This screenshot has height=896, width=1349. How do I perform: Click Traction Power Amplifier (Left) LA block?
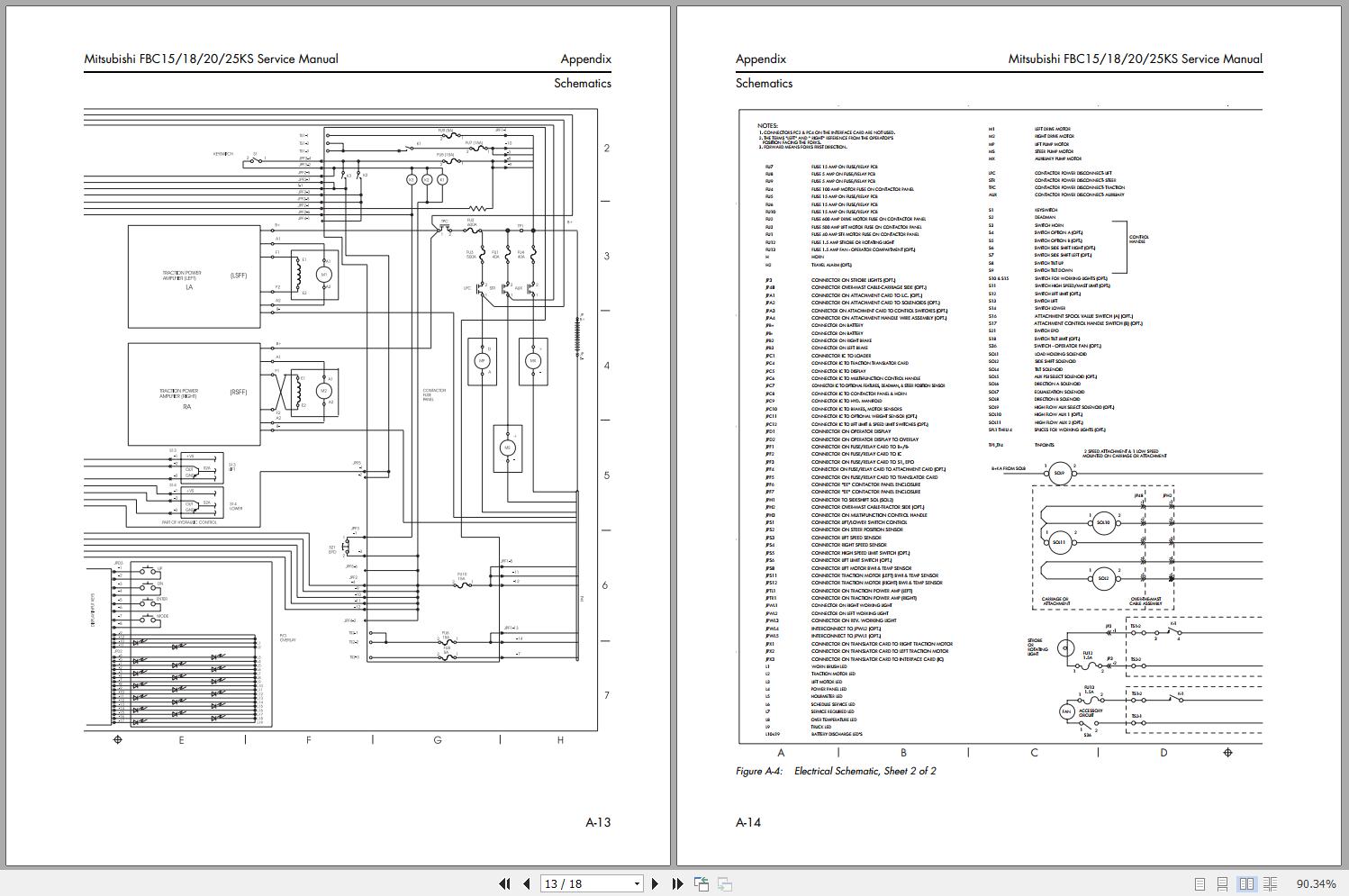(x=194, y=277)
